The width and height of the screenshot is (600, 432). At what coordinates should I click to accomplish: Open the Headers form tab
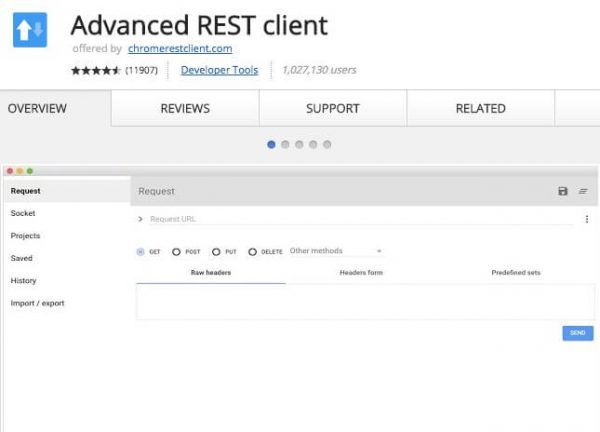361,272
